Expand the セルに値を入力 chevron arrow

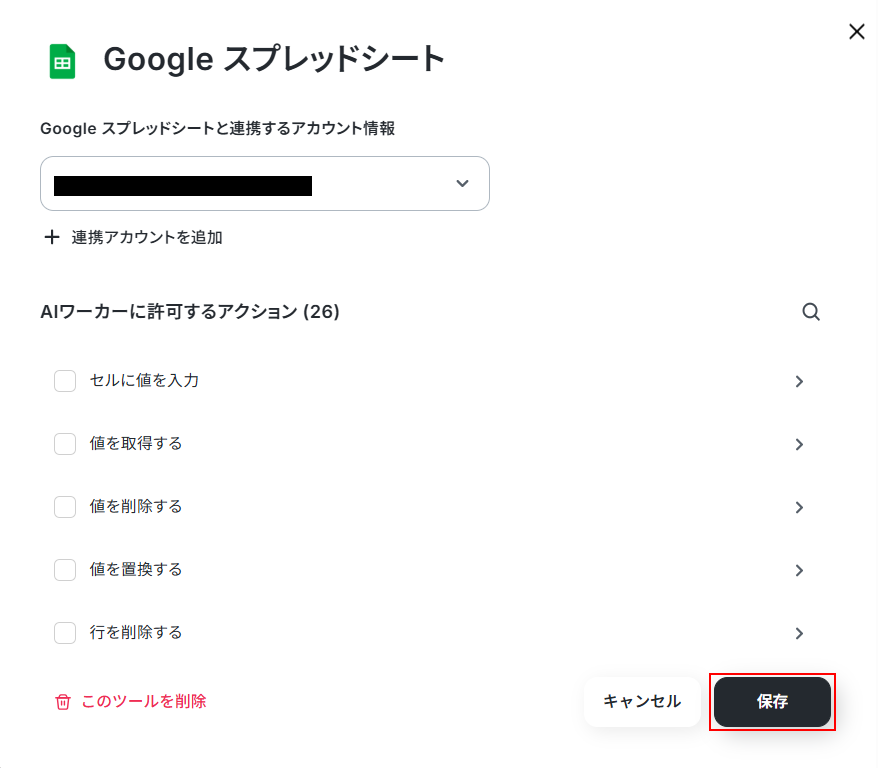pyautogui.click(x=799, y=381)
